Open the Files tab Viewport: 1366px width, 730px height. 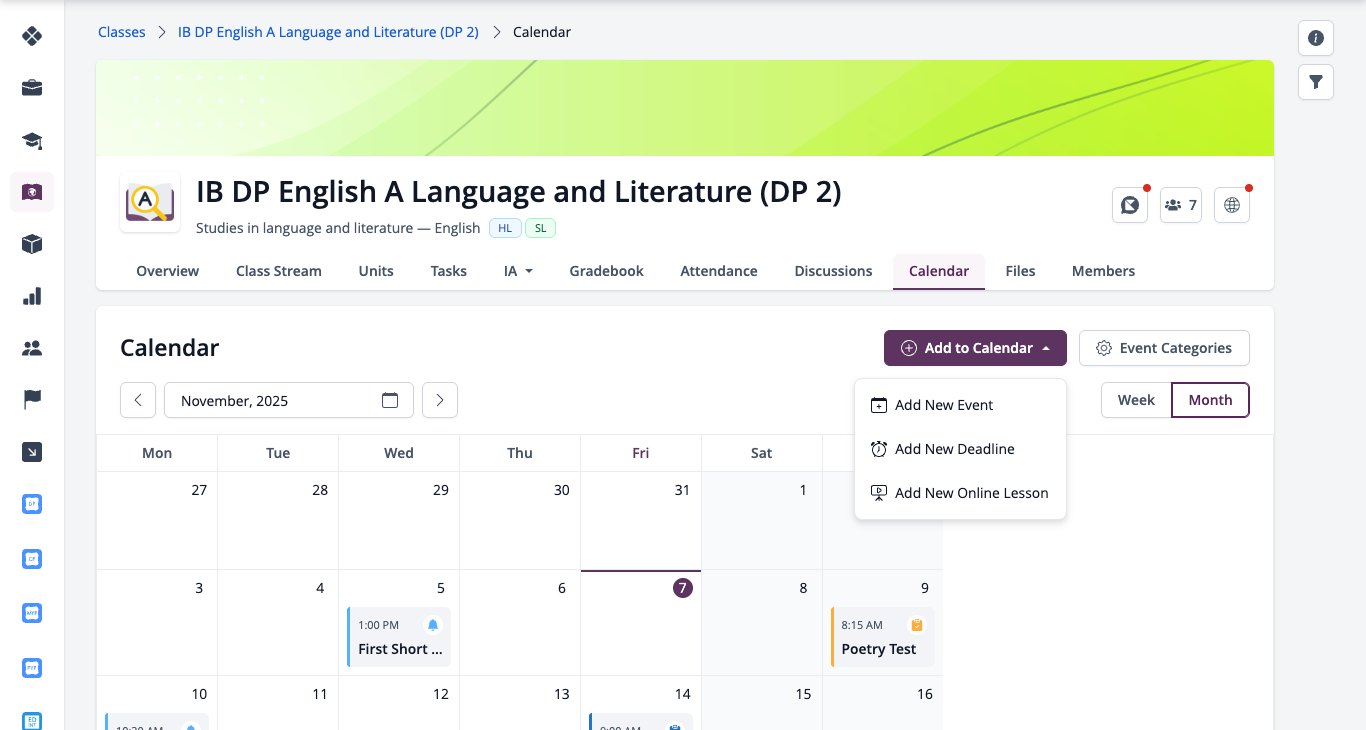coord(1020,271)
